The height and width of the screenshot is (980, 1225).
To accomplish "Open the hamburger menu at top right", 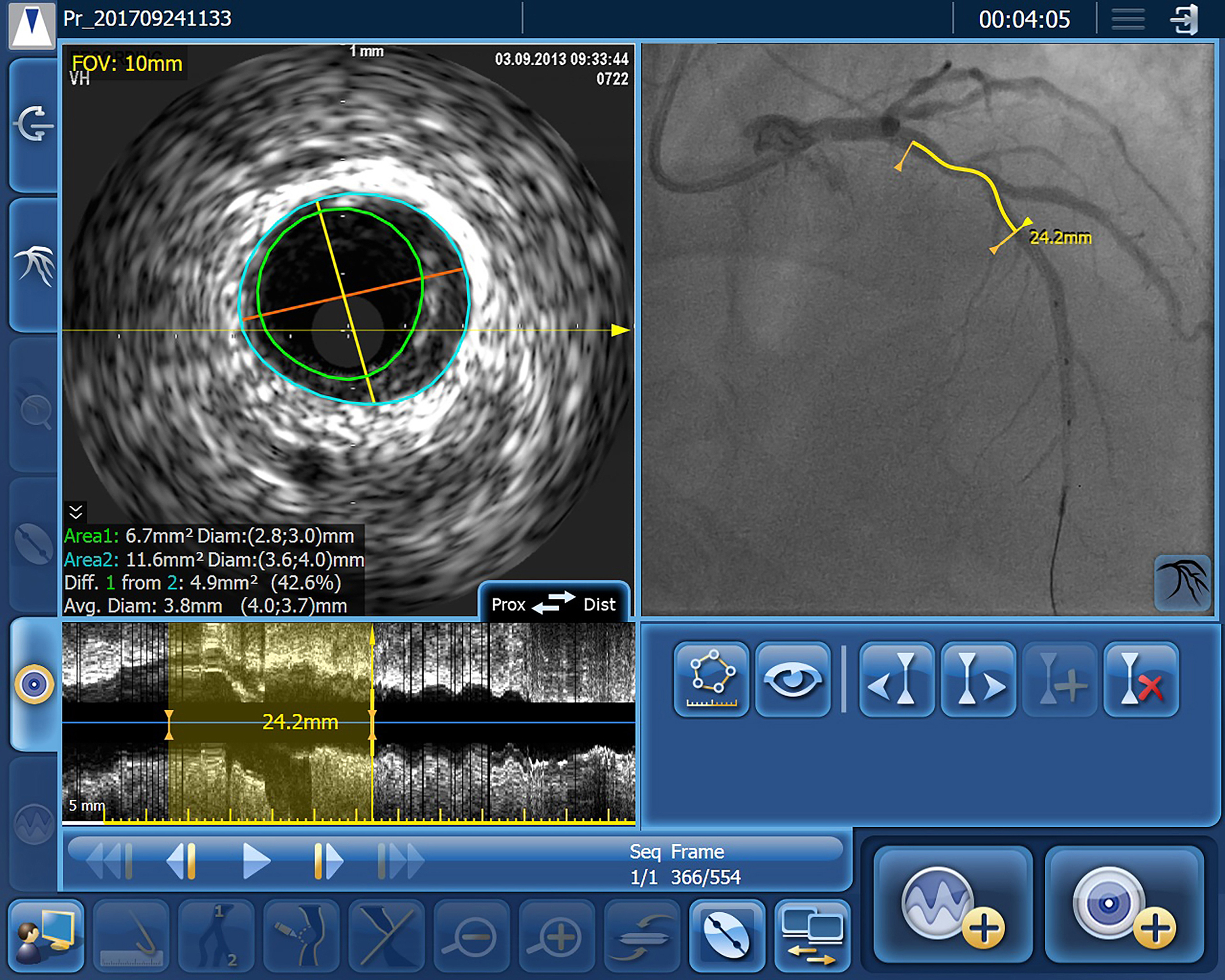I will coord(1128,19).
